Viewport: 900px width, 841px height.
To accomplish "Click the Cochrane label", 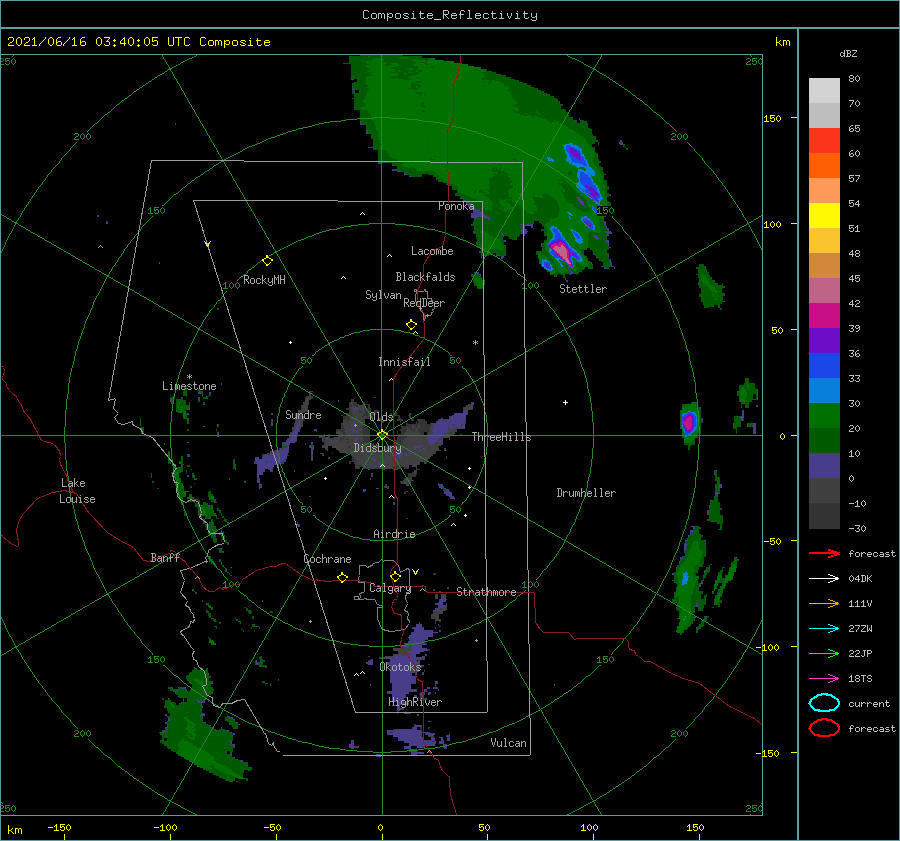I will [x=327, y=559].
